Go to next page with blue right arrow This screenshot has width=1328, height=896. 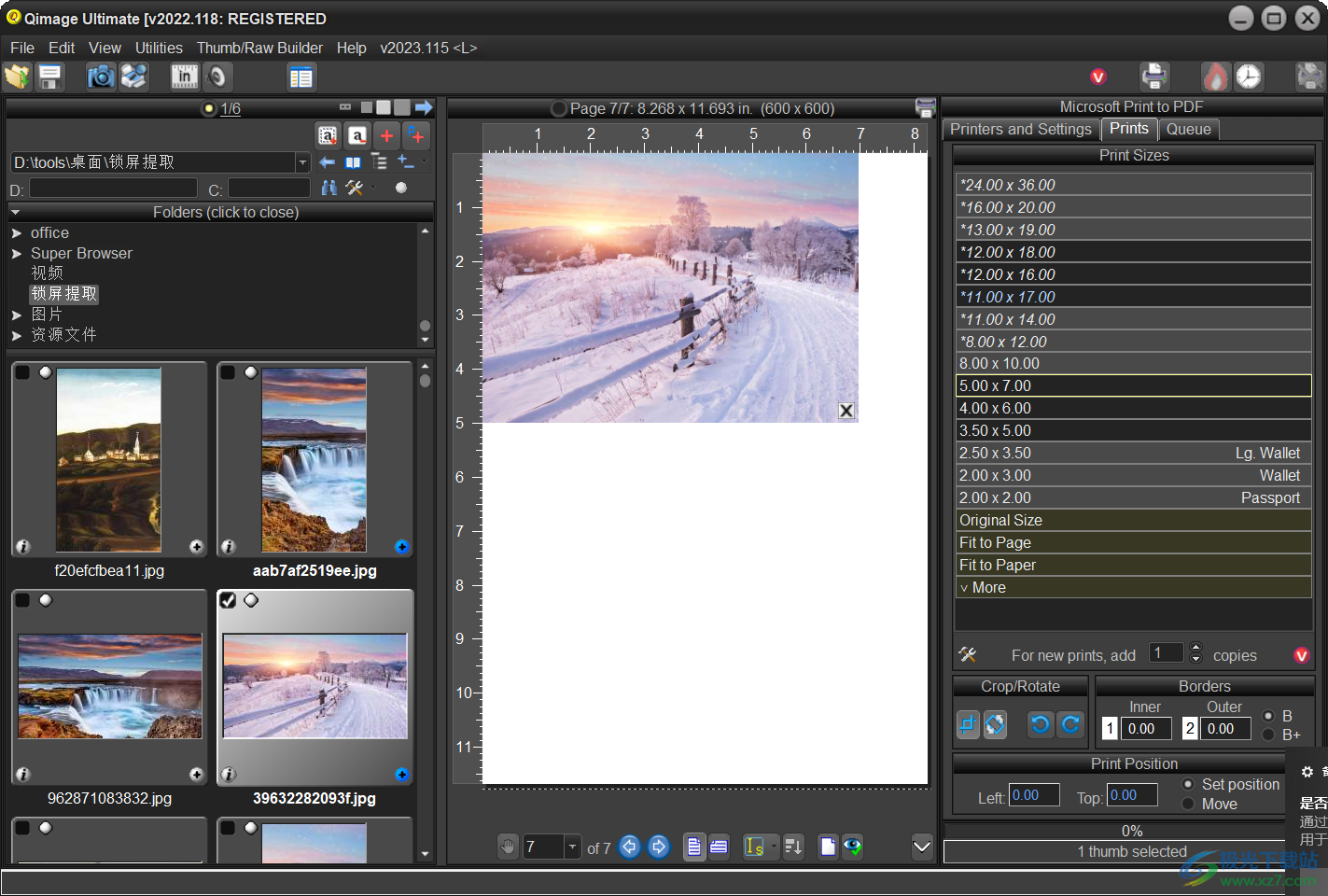coord(659,847)
